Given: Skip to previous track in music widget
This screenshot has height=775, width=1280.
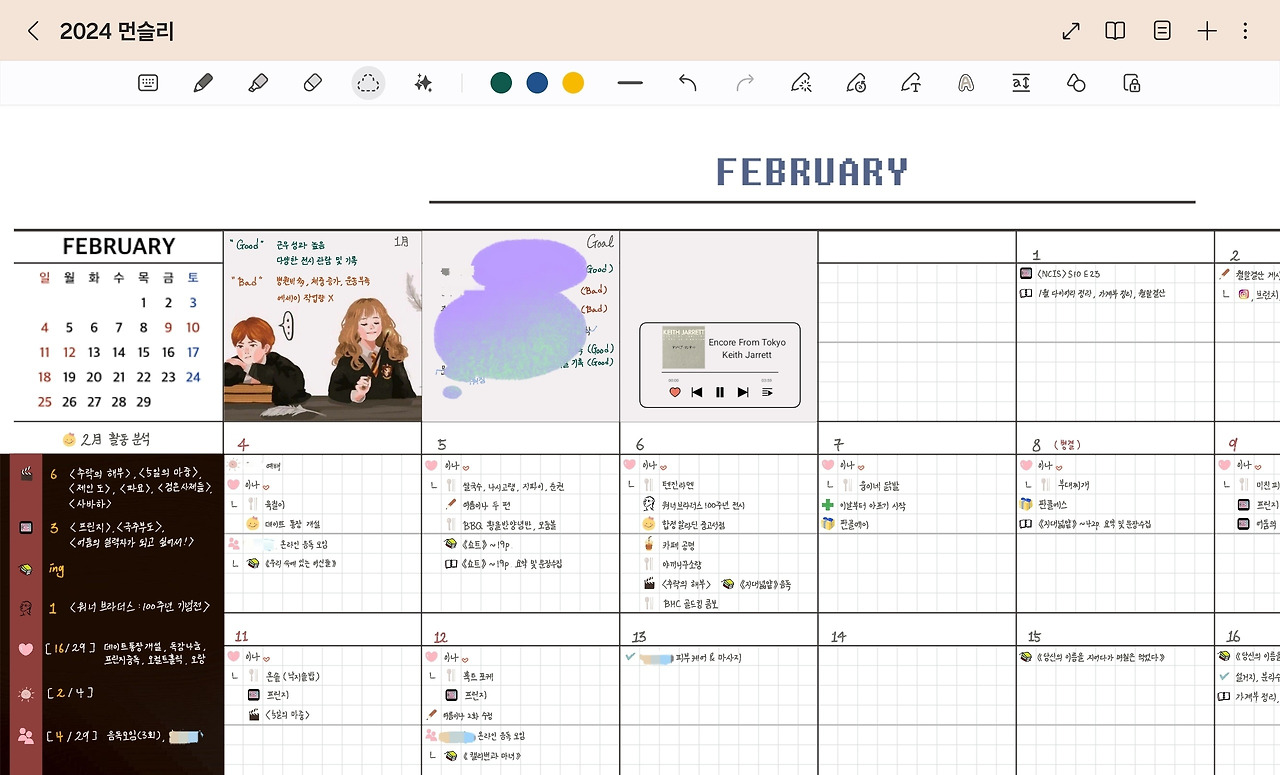Looking at the screenshot, I should pyautogui.click(x=697, y=392).
